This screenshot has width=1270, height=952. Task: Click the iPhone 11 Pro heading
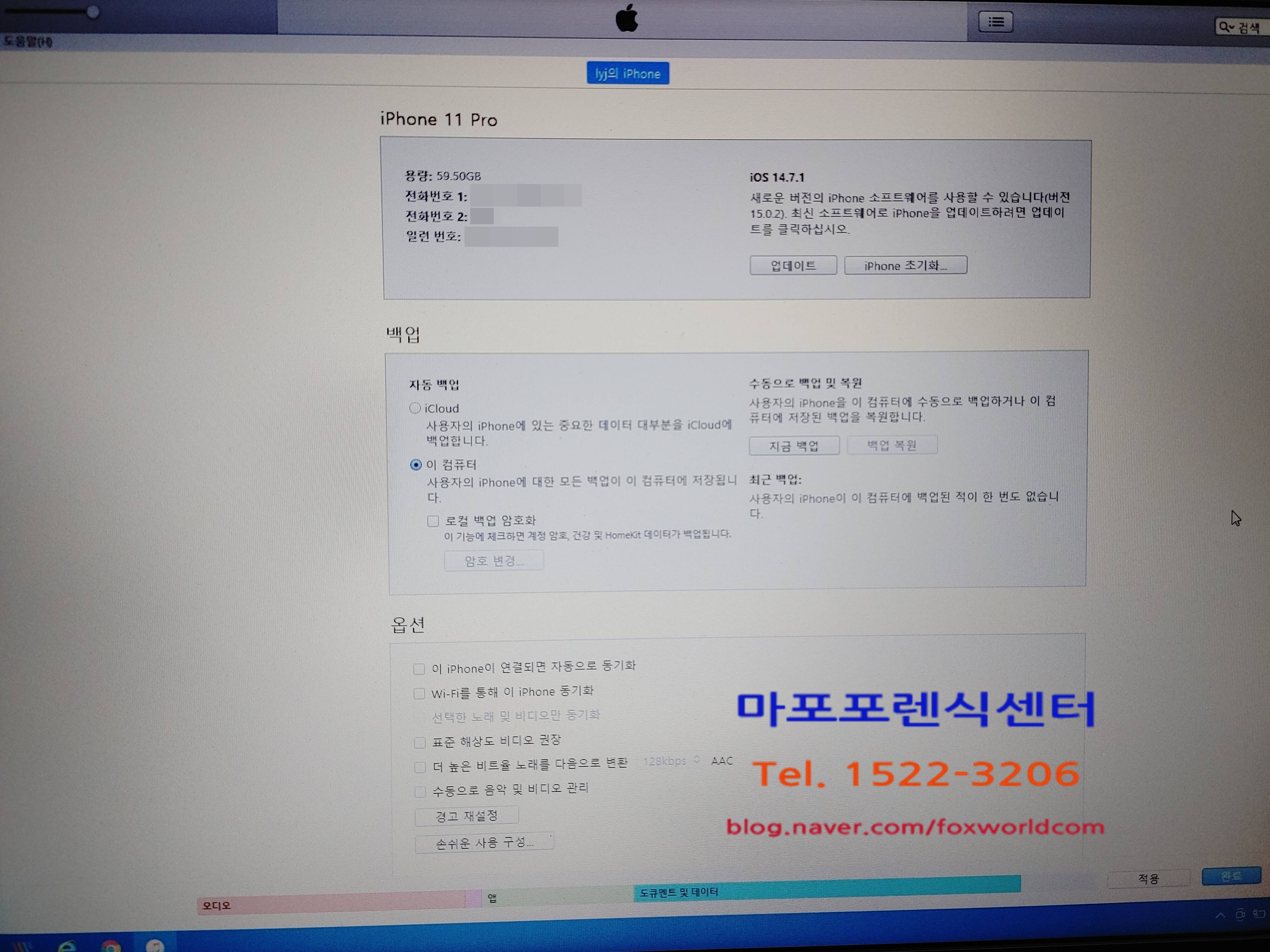point(439,119)
